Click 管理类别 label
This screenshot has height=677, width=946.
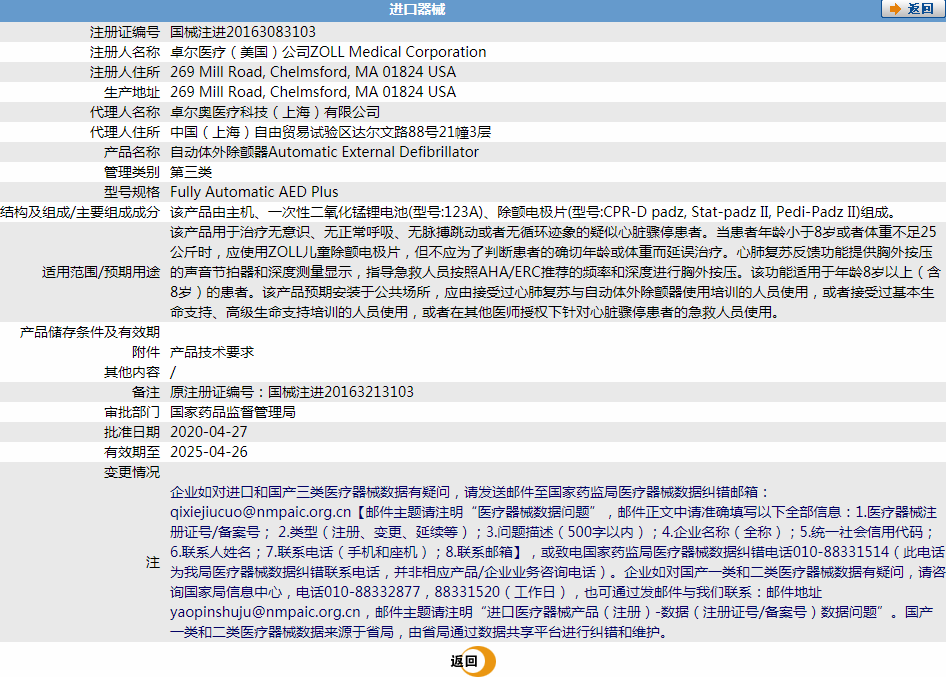tap(132, 172)
